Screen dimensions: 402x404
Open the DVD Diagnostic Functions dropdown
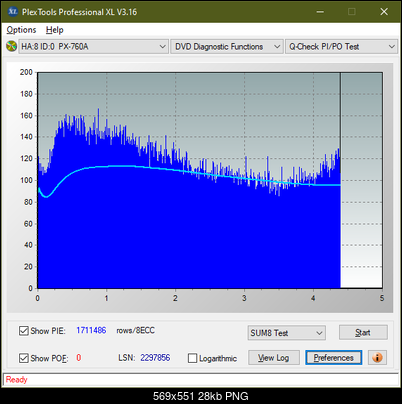(x=227, y=47)
